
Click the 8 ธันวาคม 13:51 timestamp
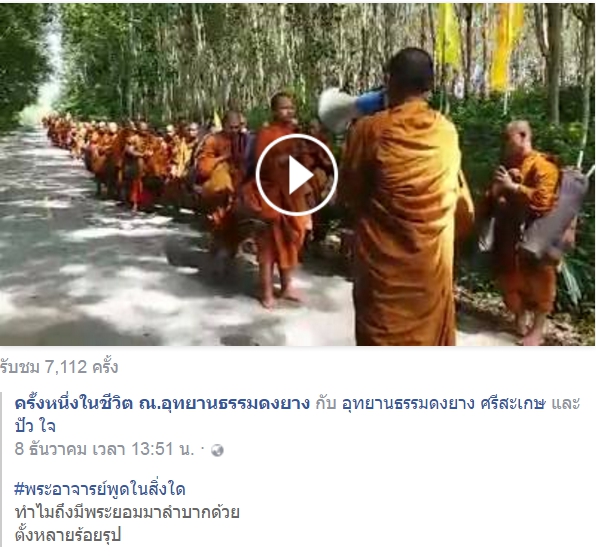pos(104,449)
